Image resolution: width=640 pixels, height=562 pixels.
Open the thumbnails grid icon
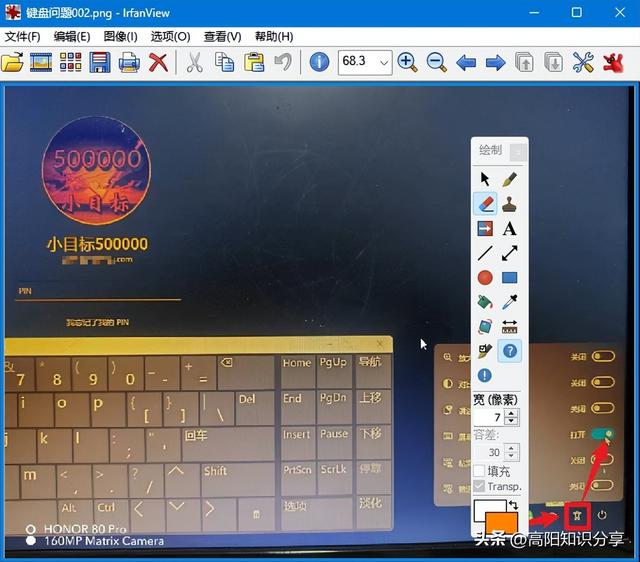(x=70, y=62)
